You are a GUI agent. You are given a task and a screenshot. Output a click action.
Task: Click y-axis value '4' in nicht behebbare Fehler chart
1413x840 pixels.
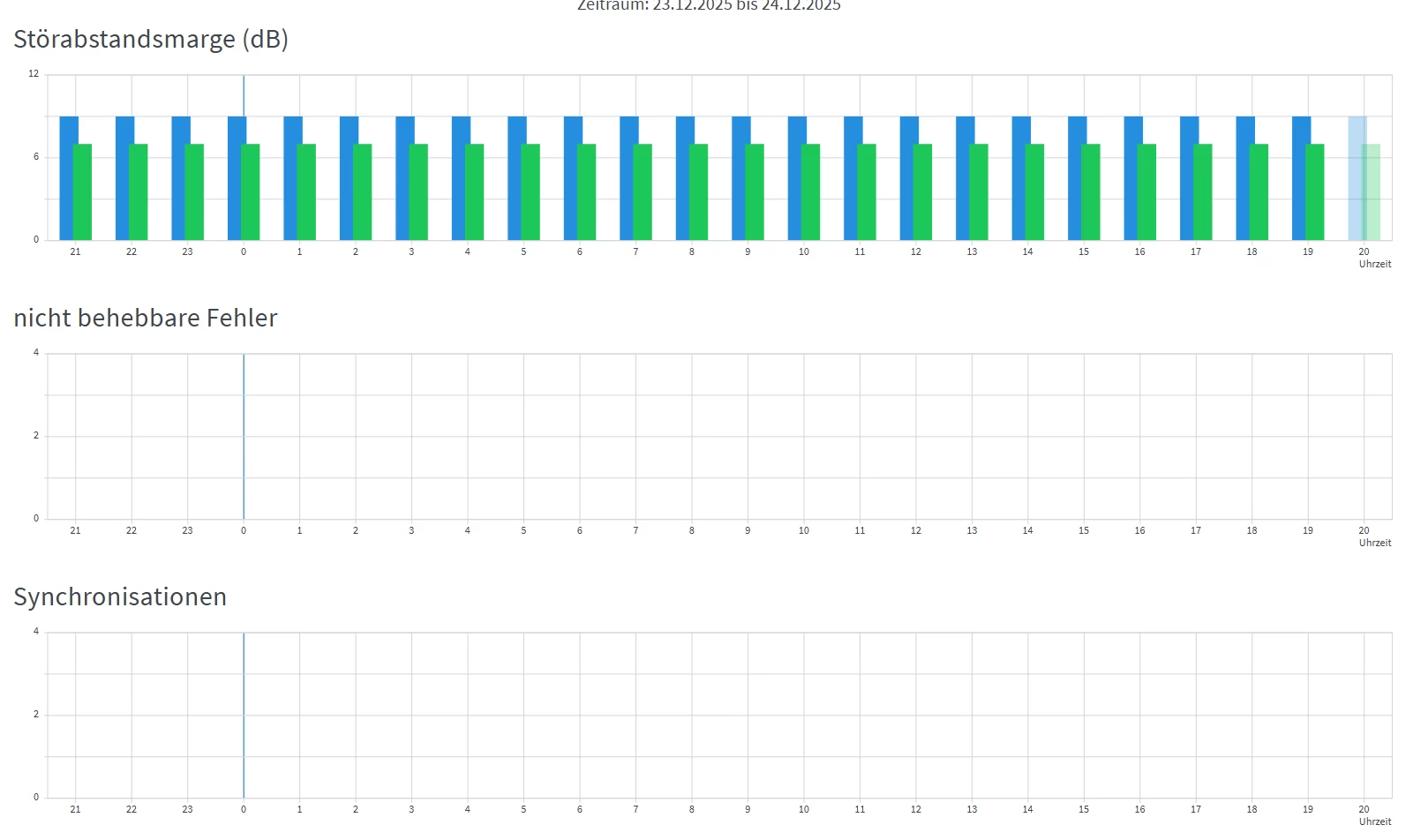coord(36,353)
